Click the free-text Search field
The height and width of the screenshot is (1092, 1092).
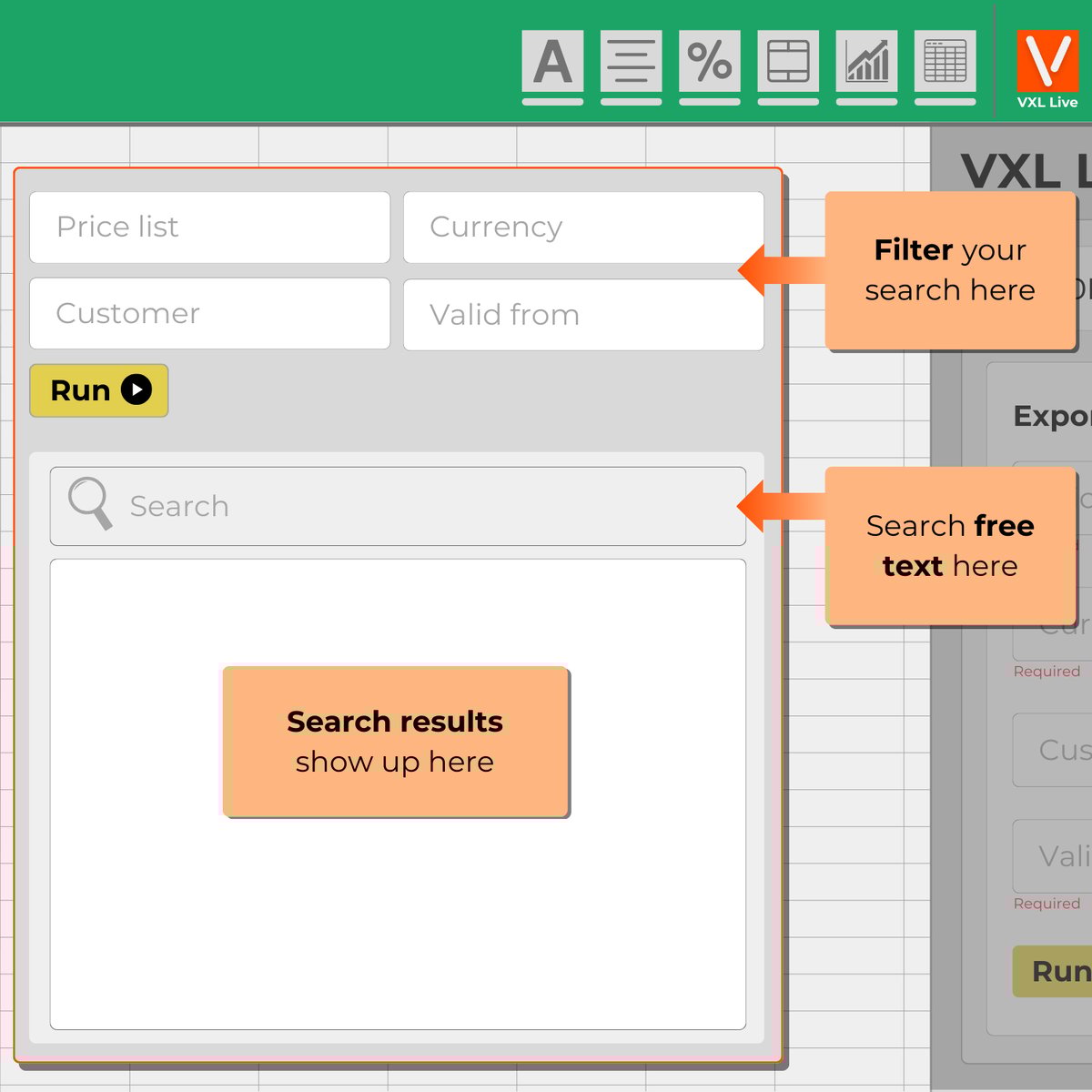pos(397,506)
